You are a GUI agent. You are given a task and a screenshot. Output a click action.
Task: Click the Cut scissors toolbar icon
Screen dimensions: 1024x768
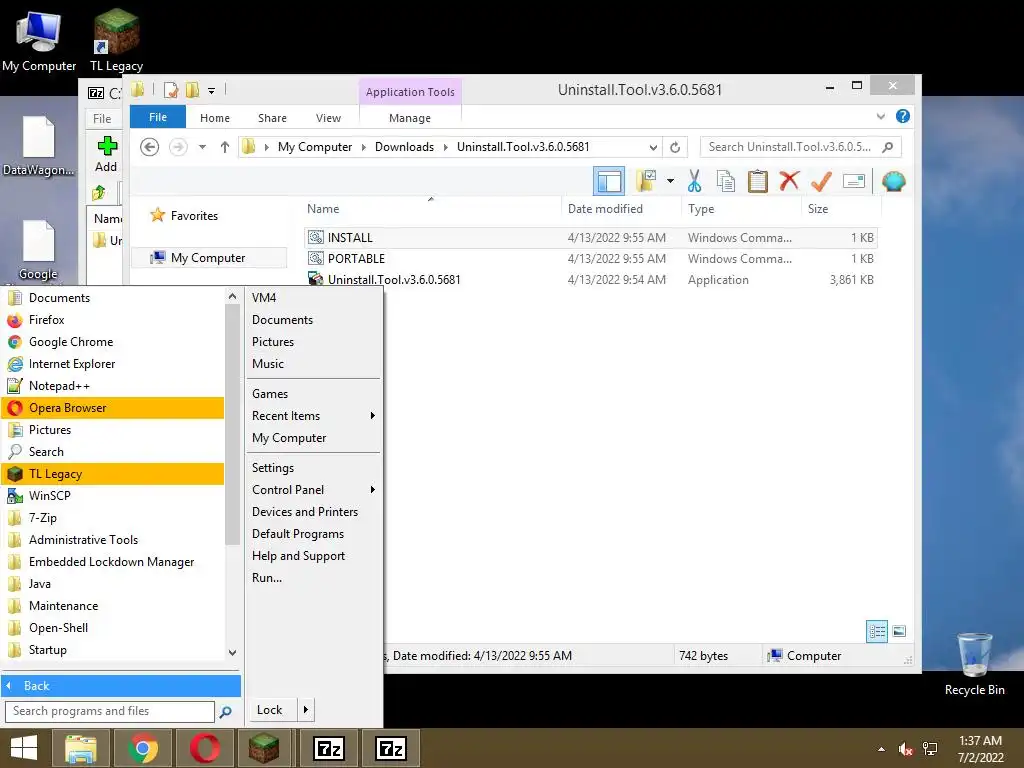coord(694,181)
